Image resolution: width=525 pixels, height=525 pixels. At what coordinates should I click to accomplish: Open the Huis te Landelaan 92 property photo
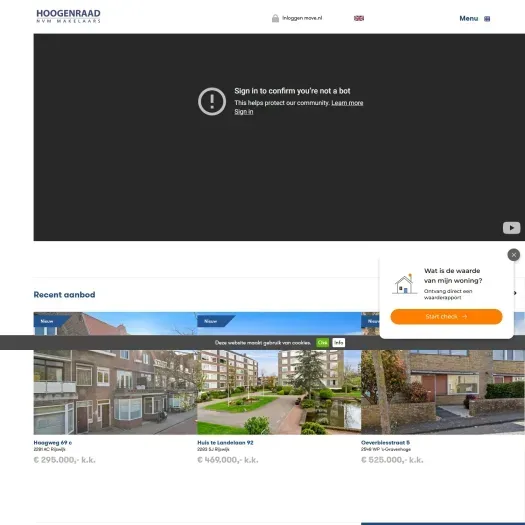point(279,373)
